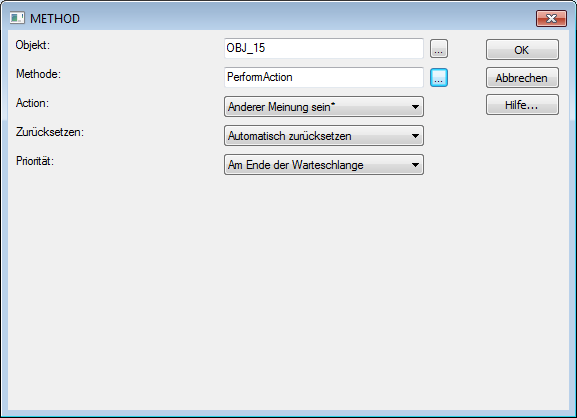The height and width of the screenshot is (418, 577).
Task: Confirm with the OK button
Action: 522,50
